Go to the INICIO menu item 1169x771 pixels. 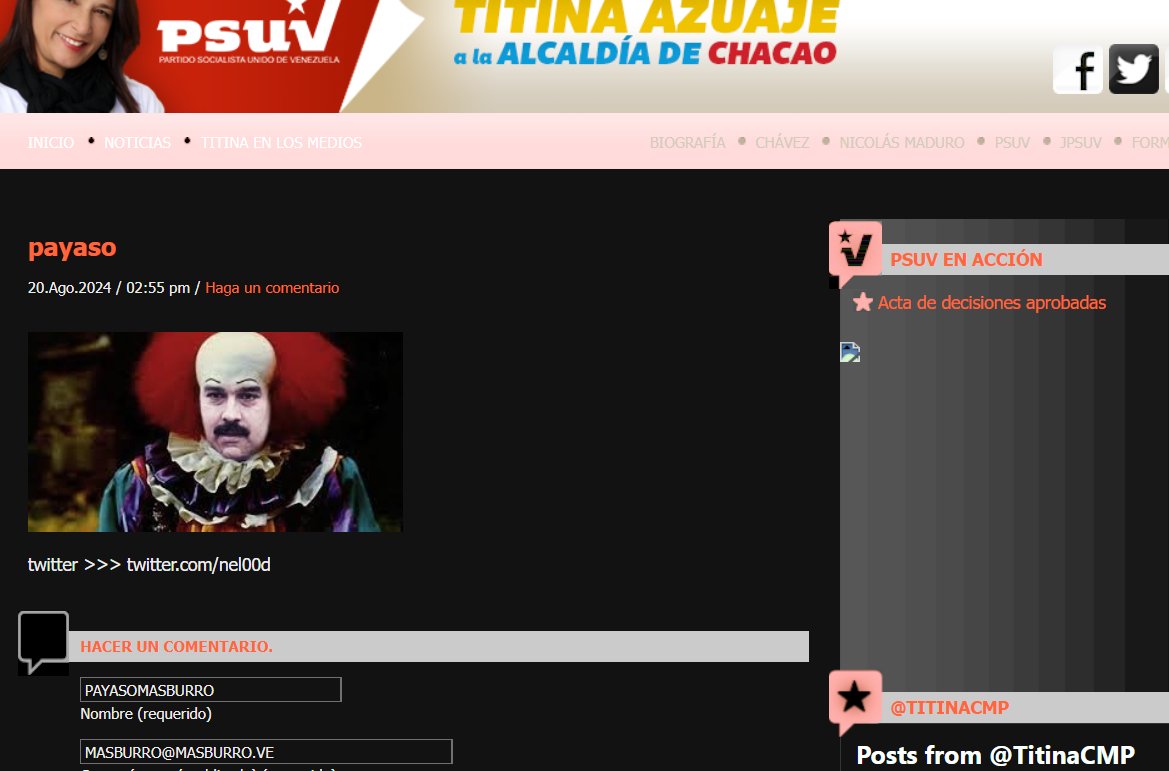pos(51,142)
